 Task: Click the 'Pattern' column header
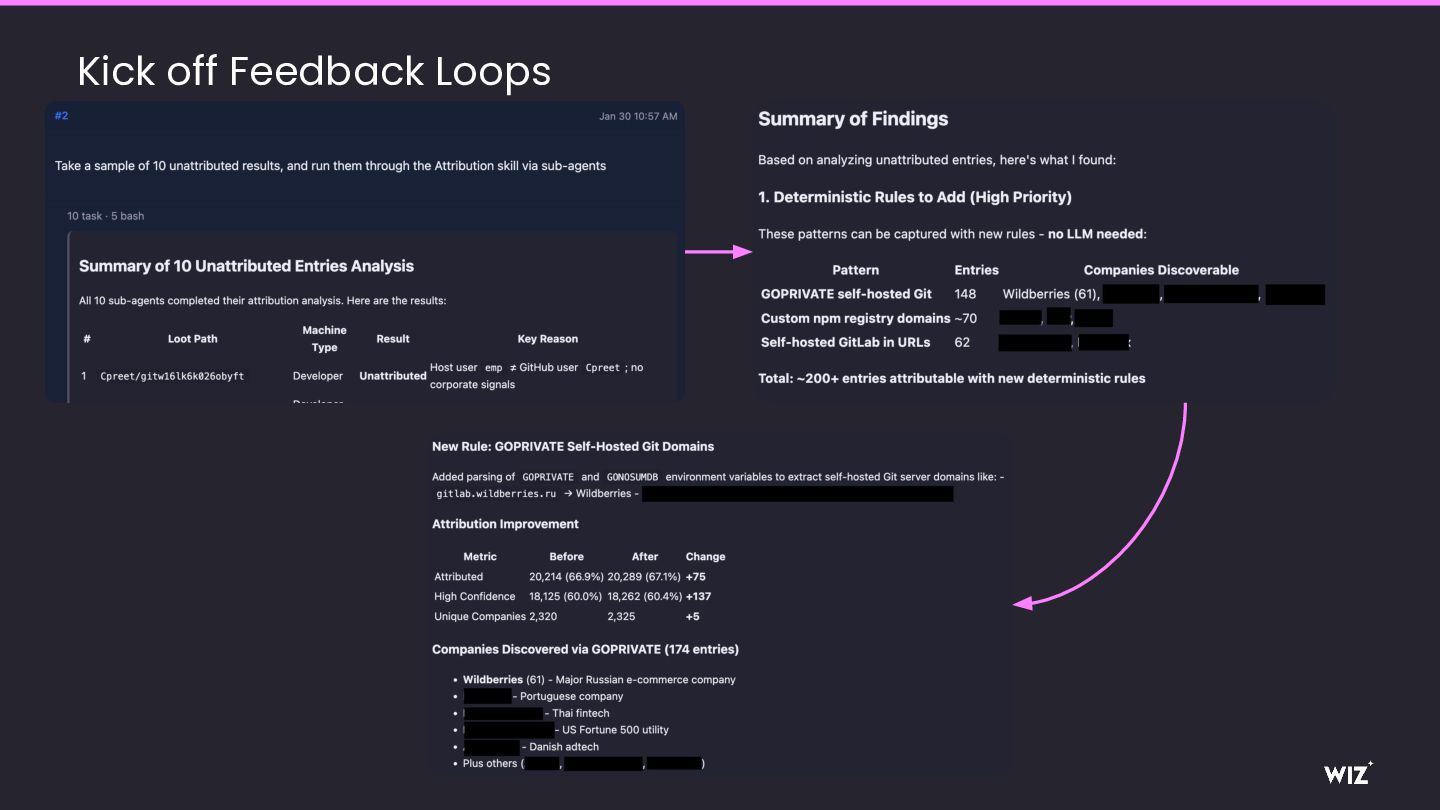(x=855, y=270)
